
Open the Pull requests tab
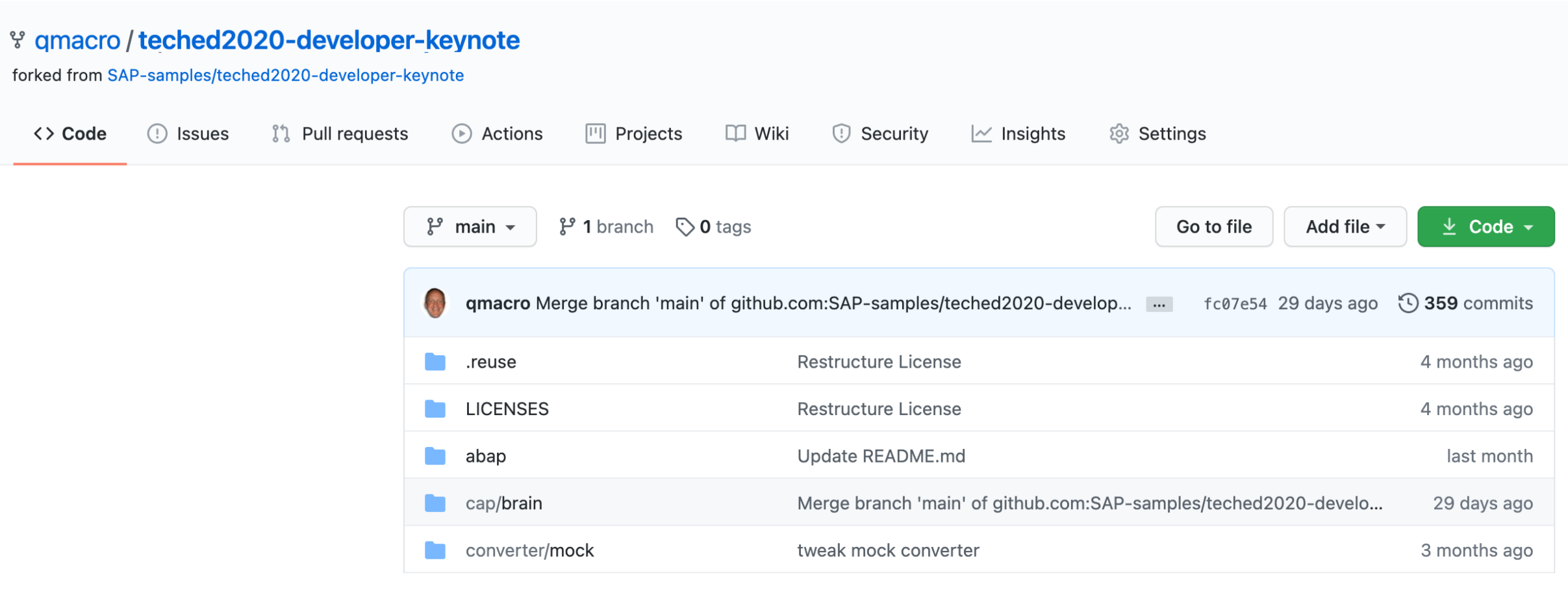(x=340, y=134)
